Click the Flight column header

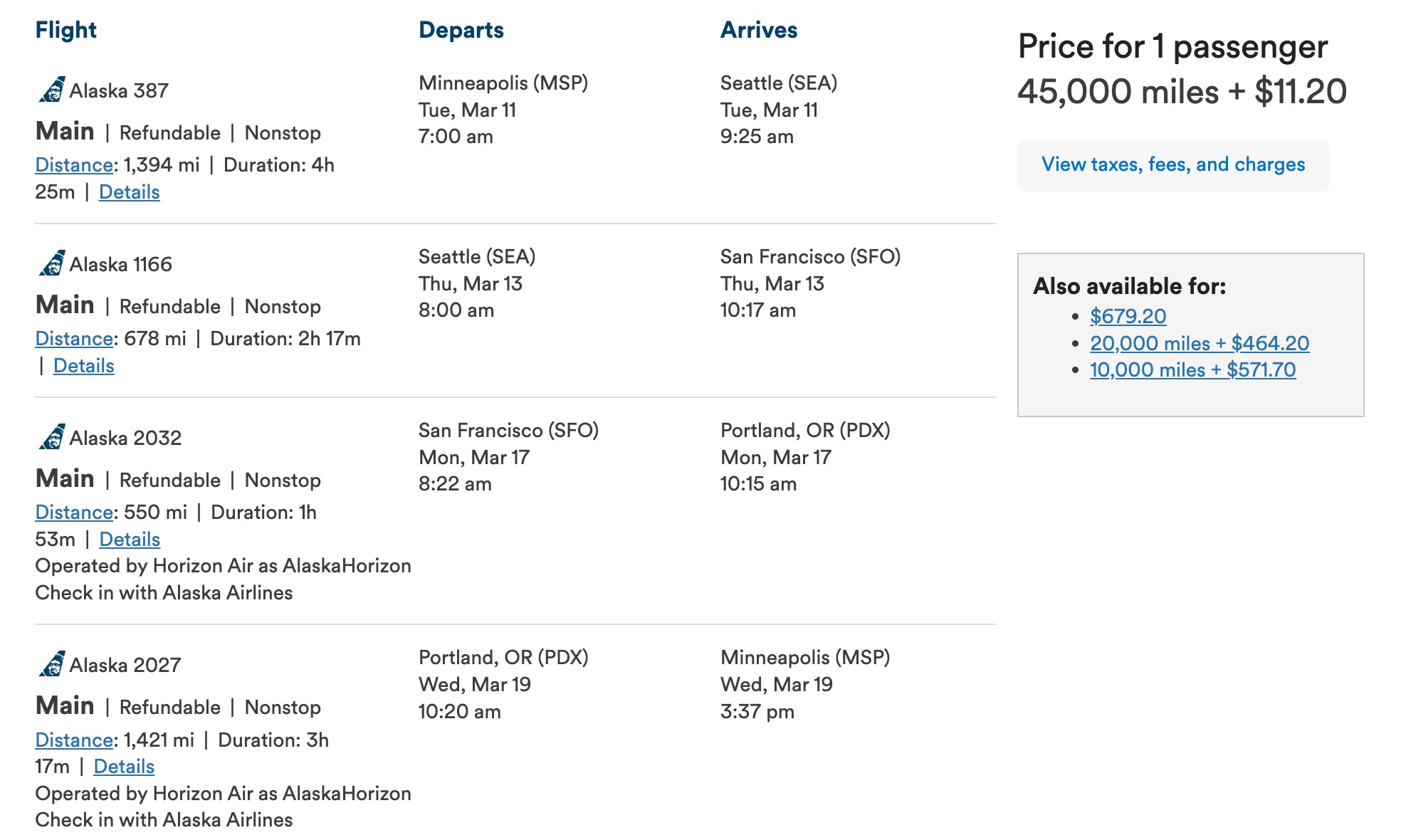coord(65,30)
